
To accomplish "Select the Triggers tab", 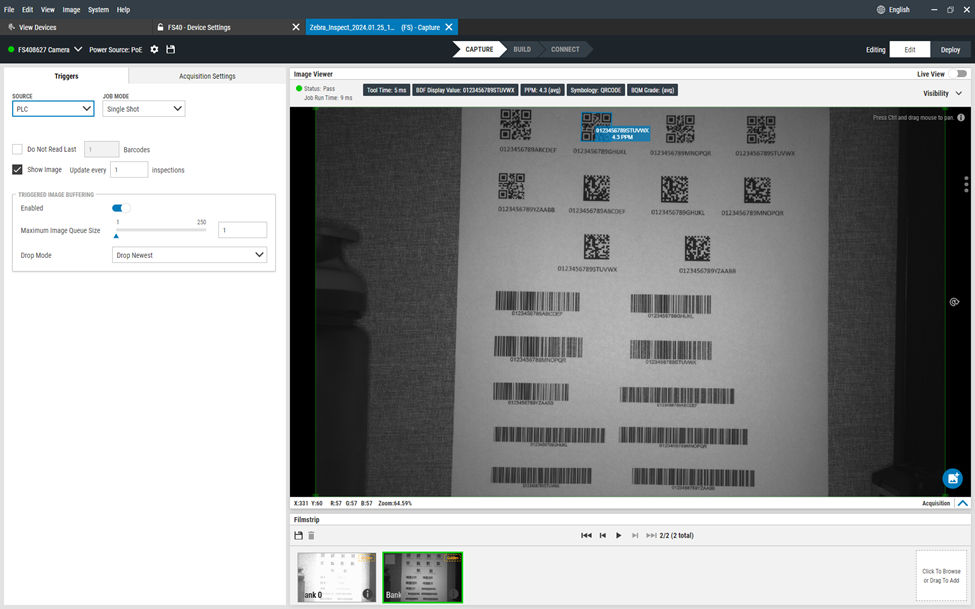I will (x=67, y=76).
